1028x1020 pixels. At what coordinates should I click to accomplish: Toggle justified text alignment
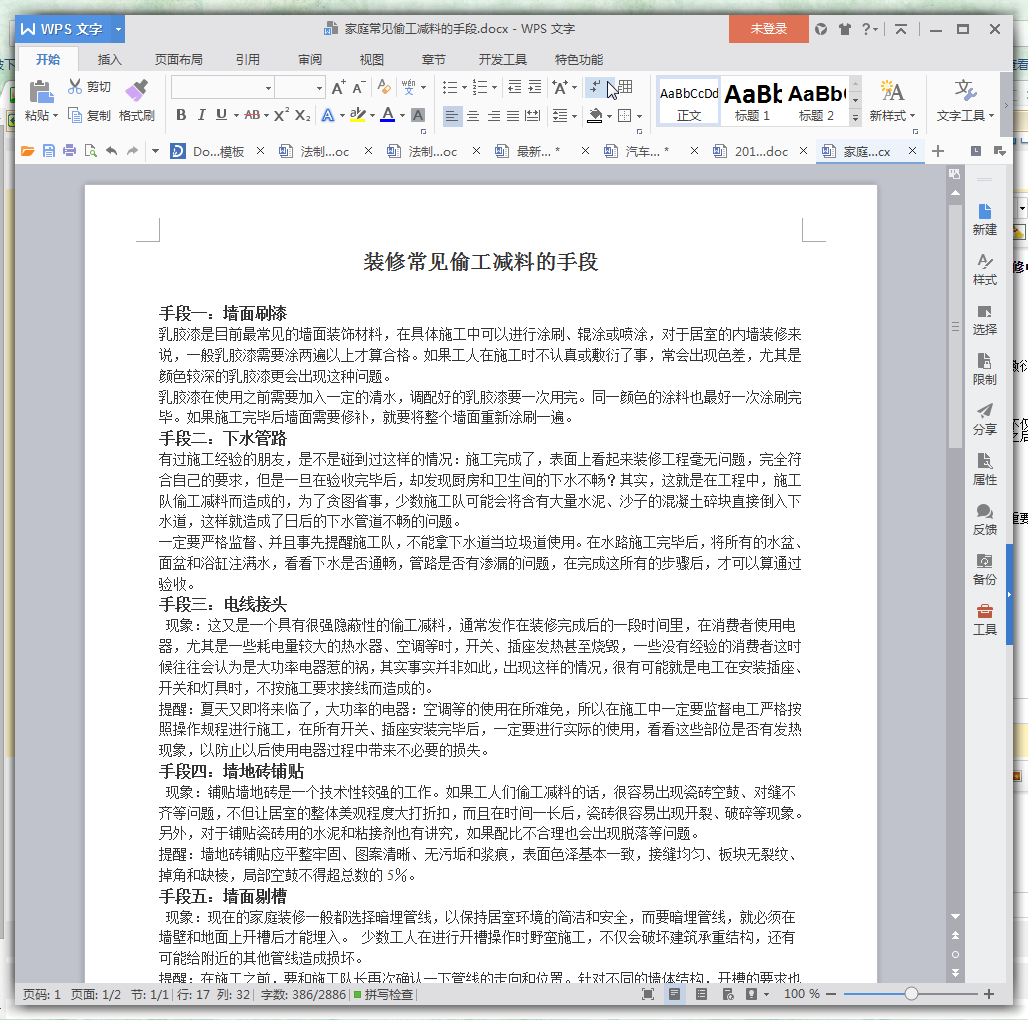pyautogui.click(x=513, y=116)
